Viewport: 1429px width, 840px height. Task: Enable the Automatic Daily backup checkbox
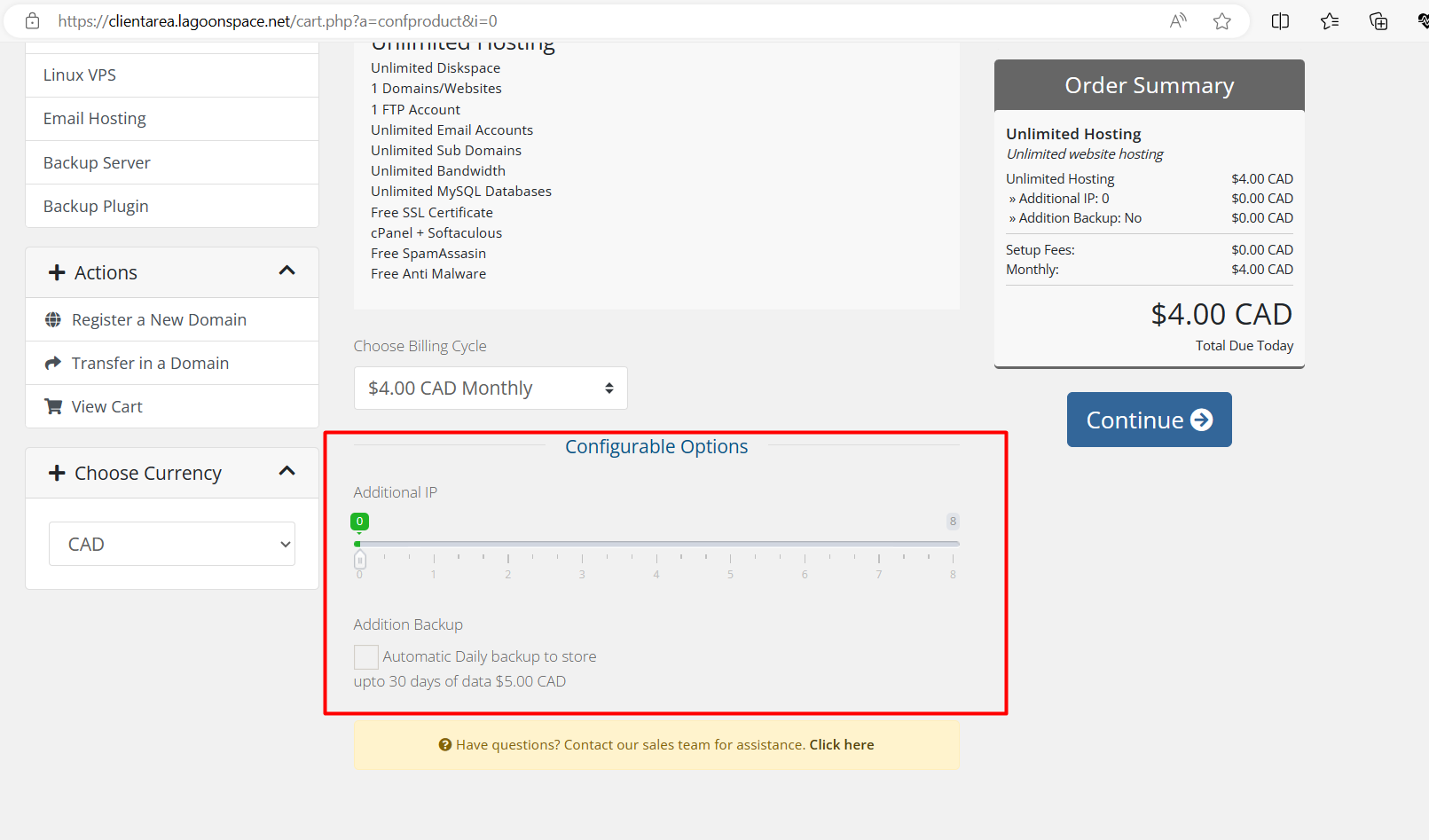tap(365, 657)
